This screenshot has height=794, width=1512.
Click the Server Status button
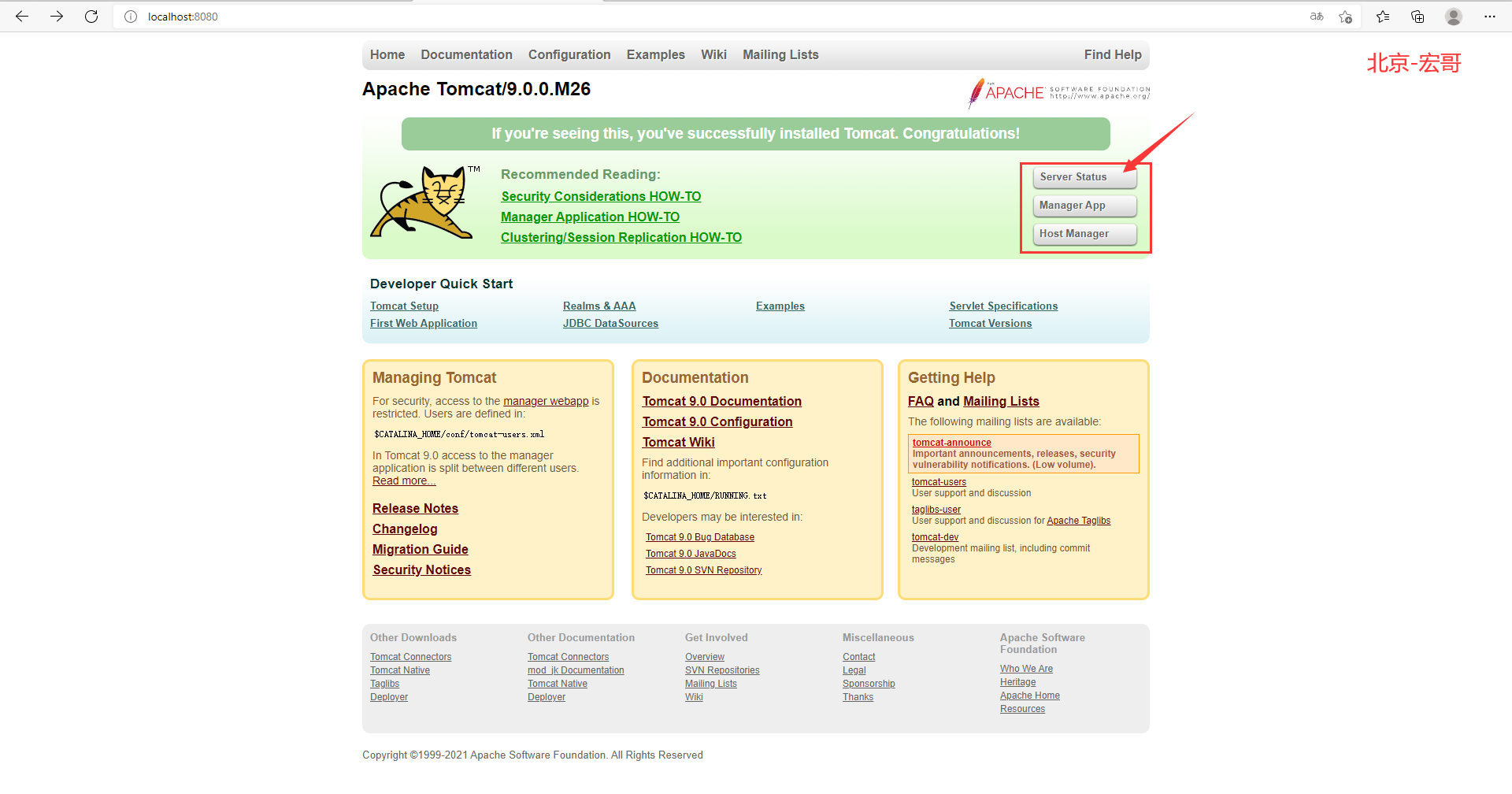point(1084,177)
